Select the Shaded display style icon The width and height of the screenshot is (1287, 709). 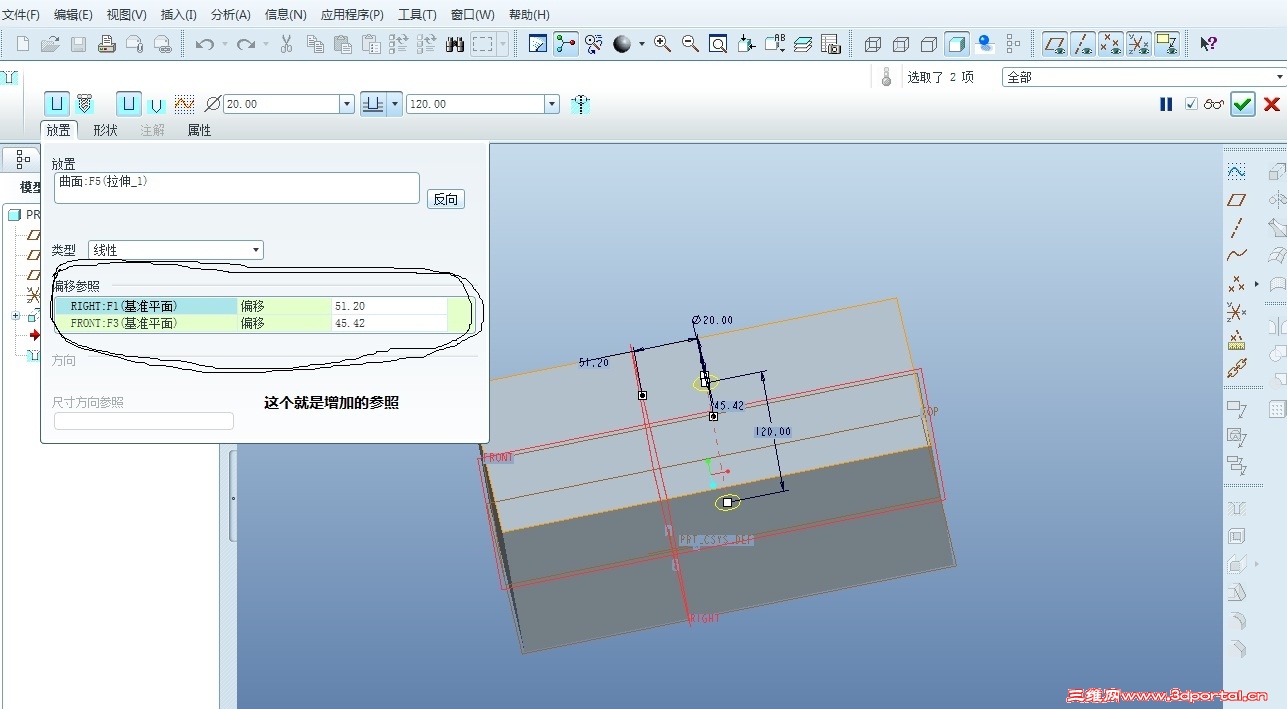(x=957, y=44)
